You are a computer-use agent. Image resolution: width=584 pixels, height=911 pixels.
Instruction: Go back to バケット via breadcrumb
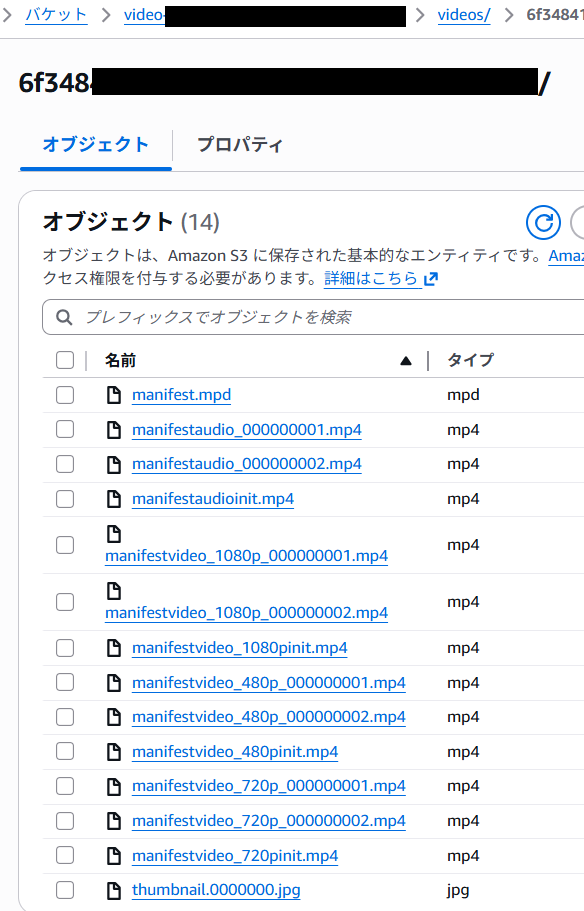(56, 16)
